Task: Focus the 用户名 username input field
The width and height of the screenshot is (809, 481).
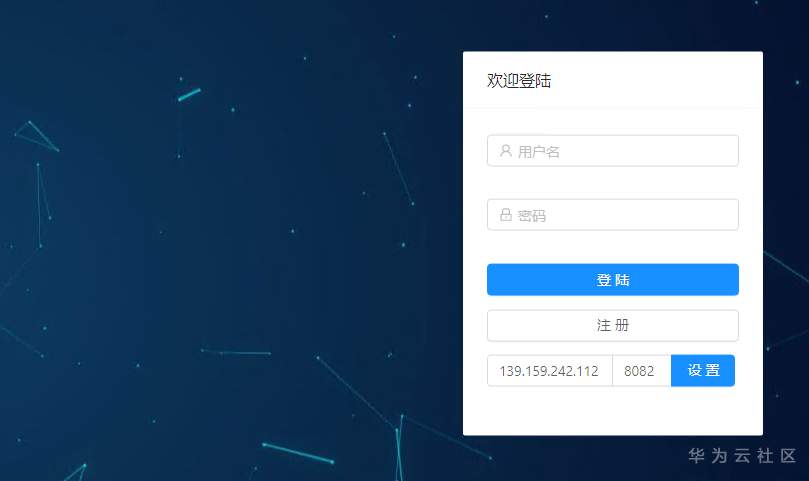Action: [612, 151]
